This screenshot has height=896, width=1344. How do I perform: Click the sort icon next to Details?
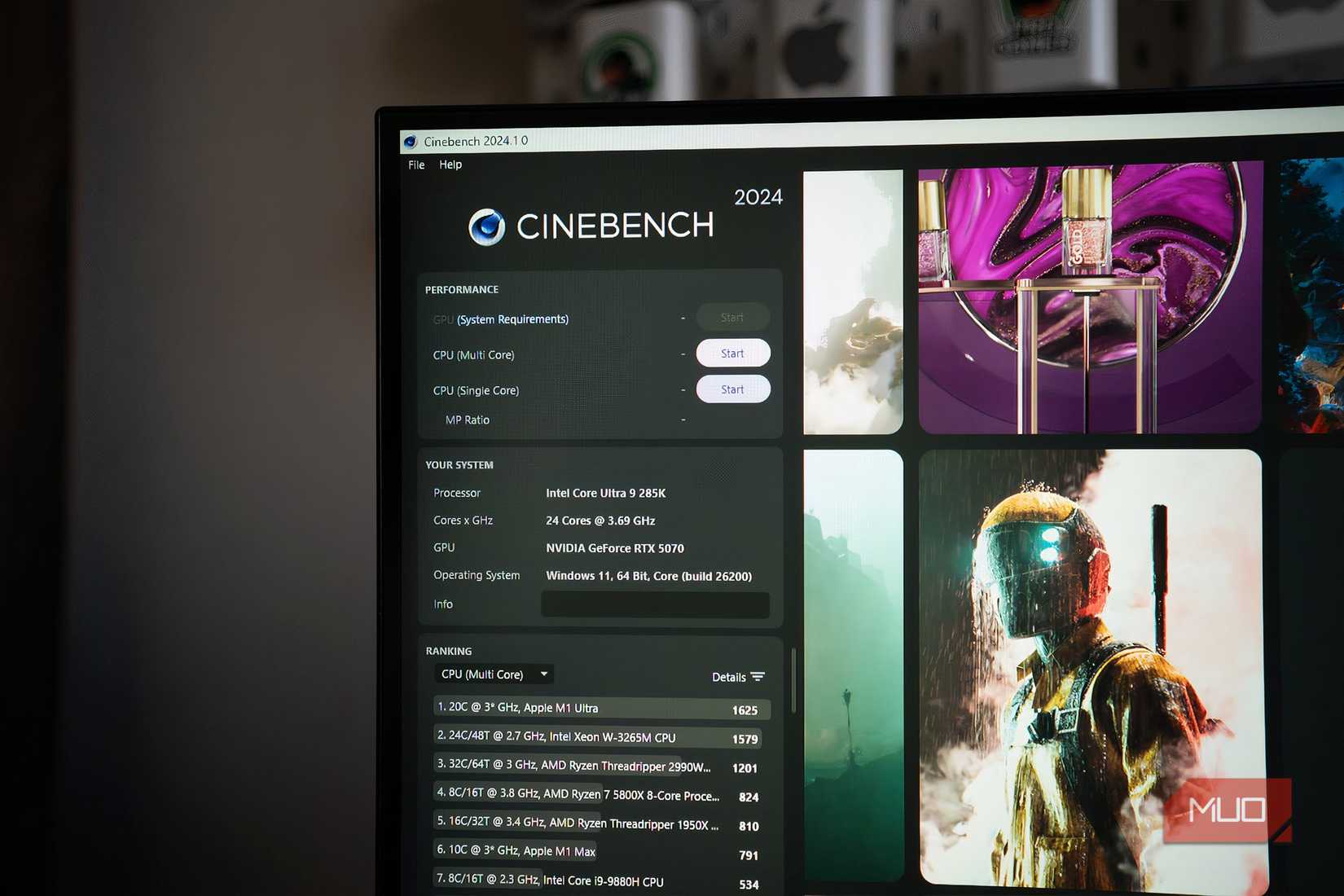757,676
